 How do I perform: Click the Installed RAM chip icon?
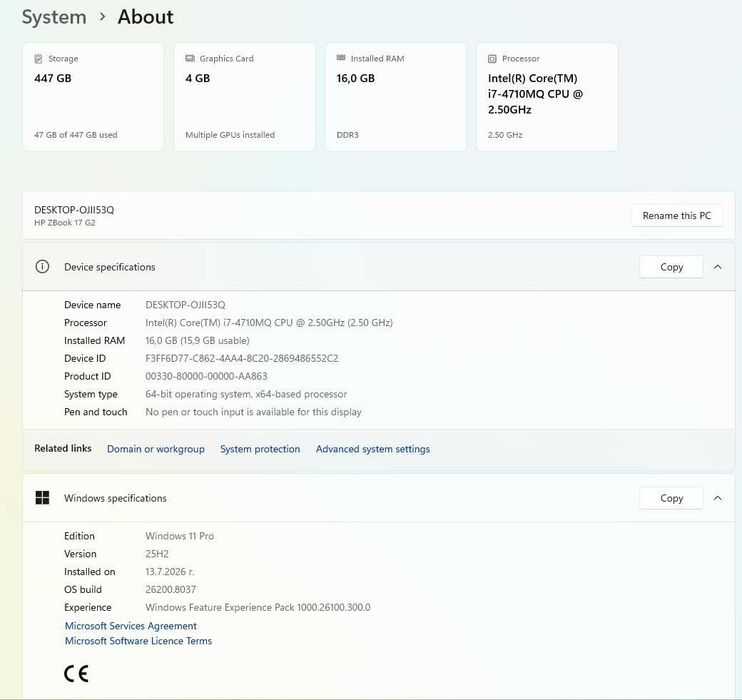pos(341,58)
